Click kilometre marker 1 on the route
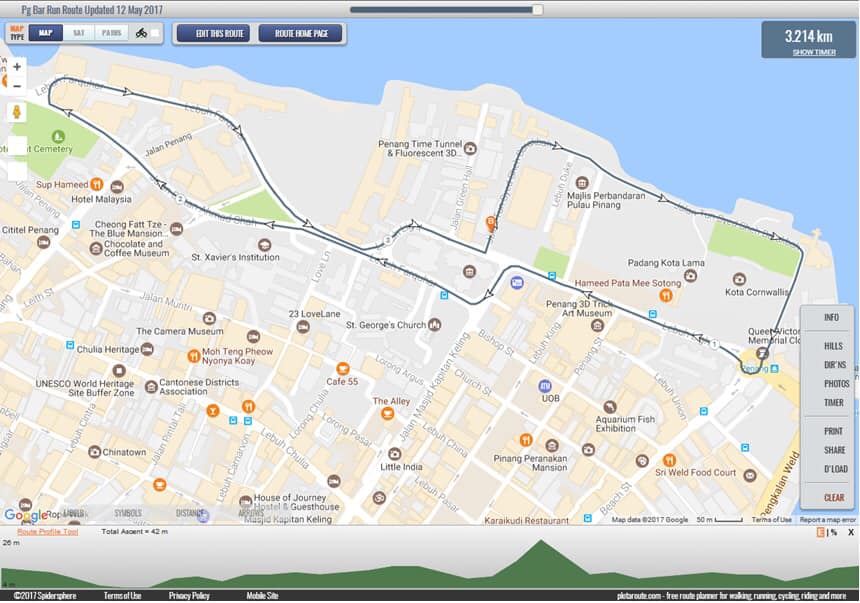The width and height of the screenshot is (860, 603). tap(714, 345)
